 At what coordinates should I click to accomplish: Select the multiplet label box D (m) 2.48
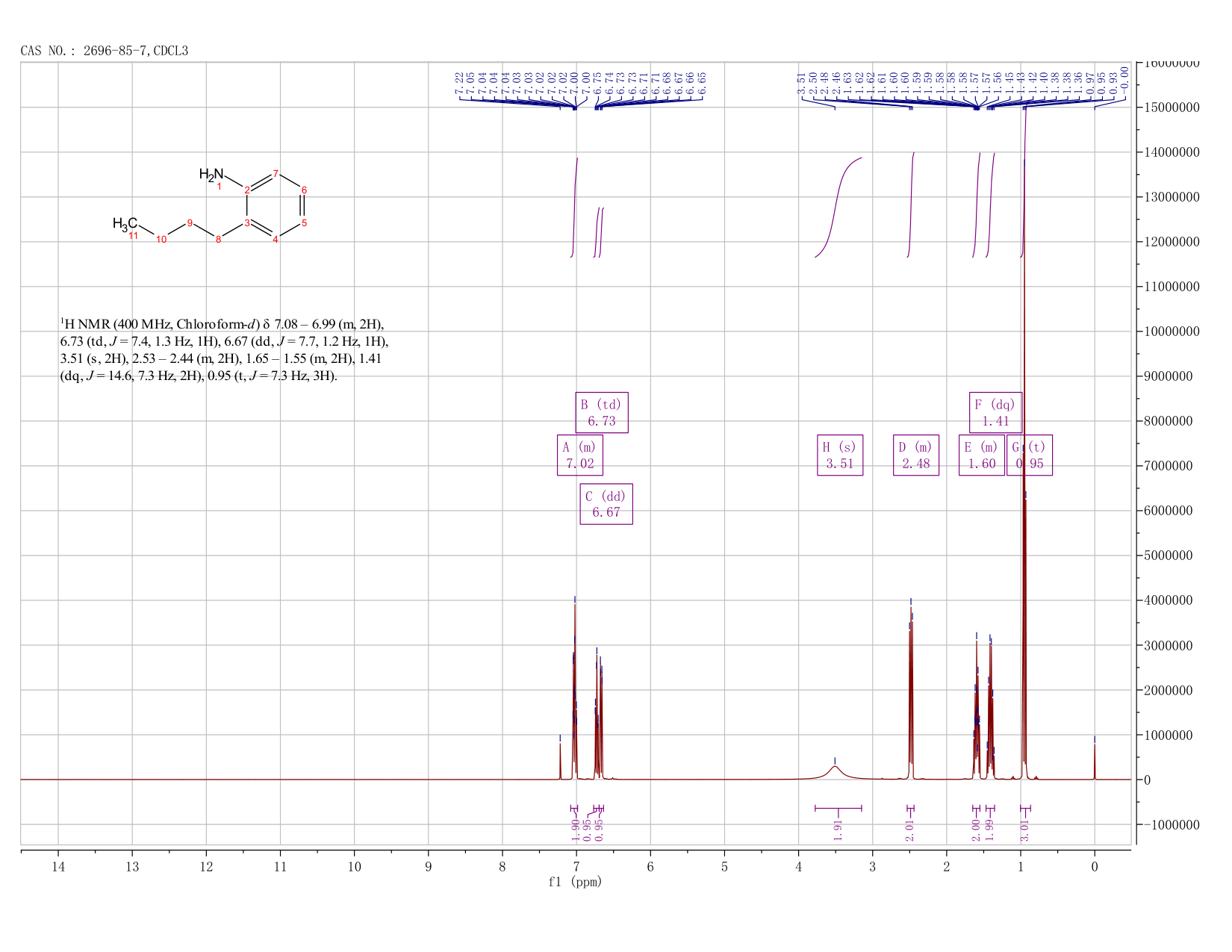click(916, 455)
